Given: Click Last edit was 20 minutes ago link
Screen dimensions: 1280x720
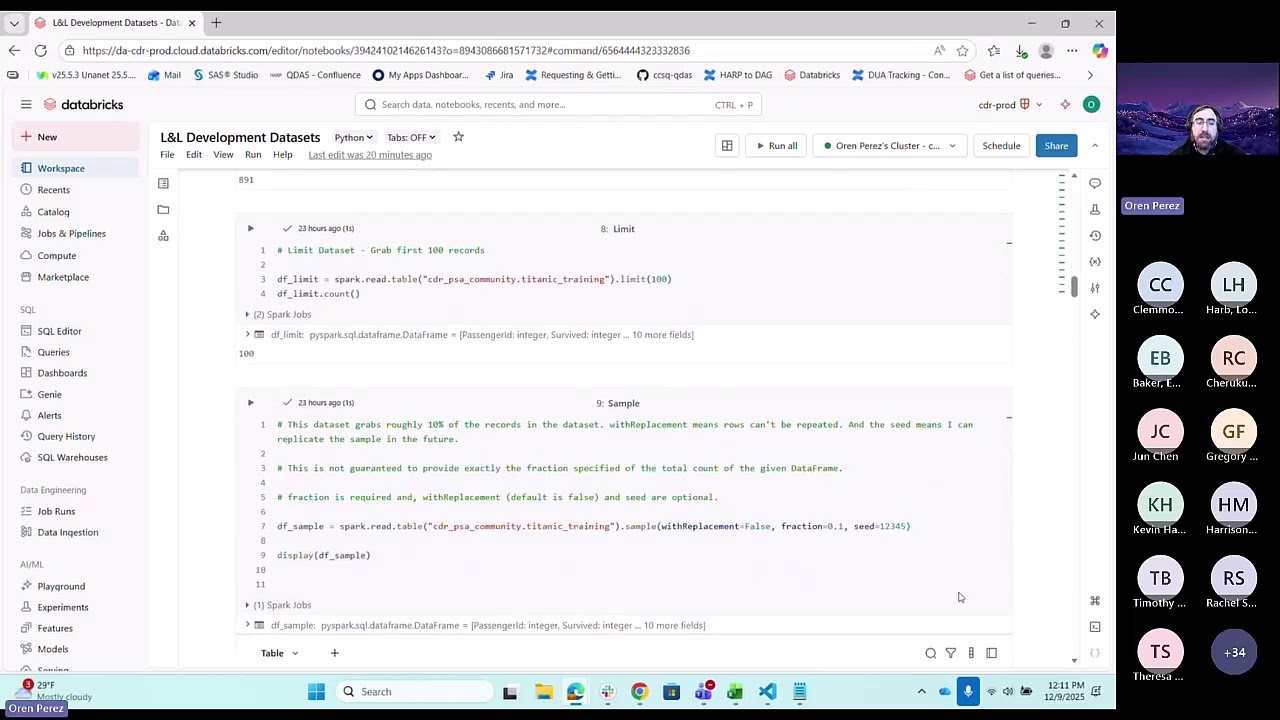Looking at the screenshot, I should [370, 155].
